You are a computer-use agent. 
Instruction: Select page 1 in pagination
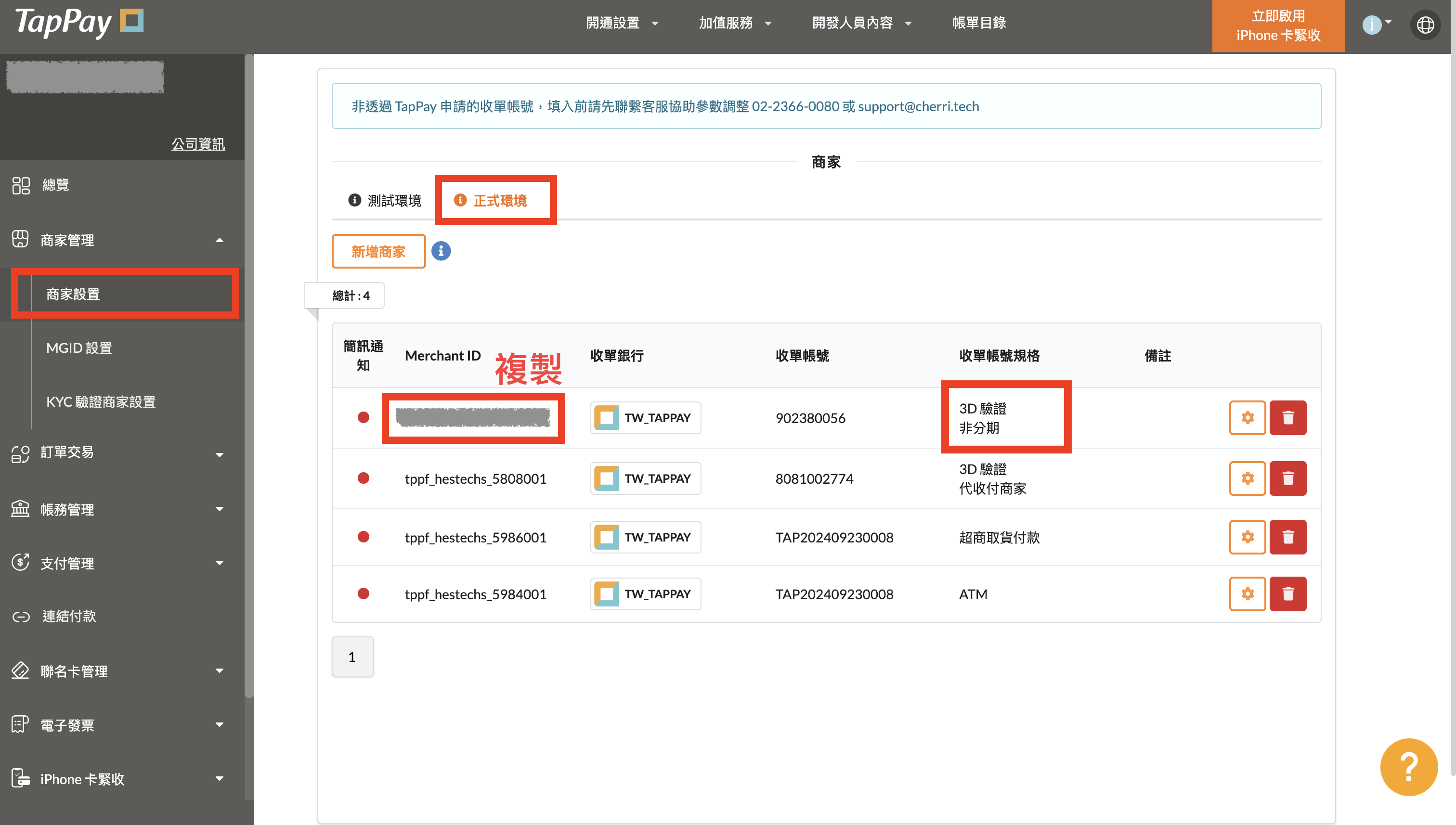(352, 656)
